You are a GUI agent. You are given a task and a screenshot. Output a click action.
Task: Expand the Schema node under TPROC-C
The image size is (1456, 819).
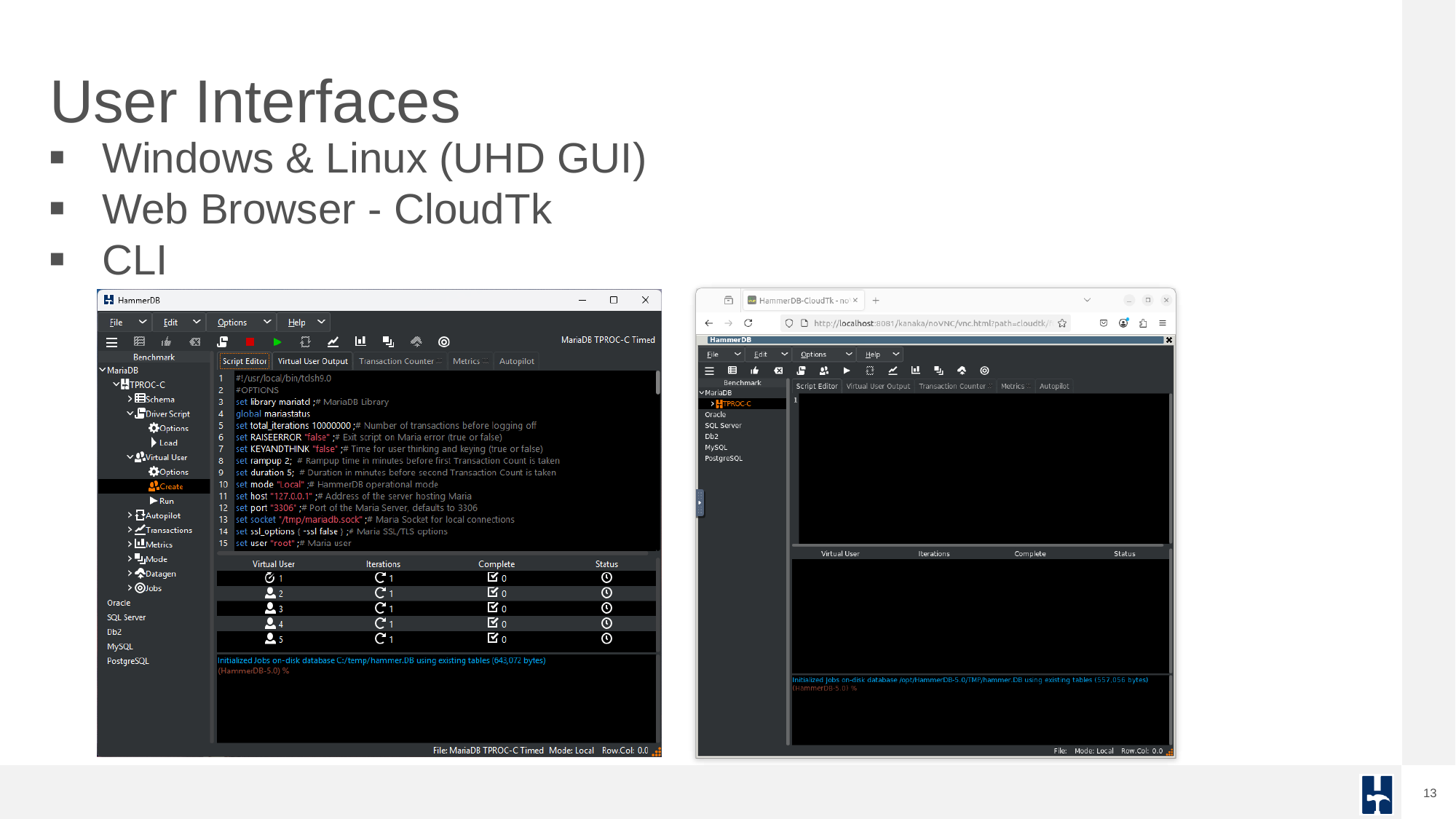click(130, 399)
